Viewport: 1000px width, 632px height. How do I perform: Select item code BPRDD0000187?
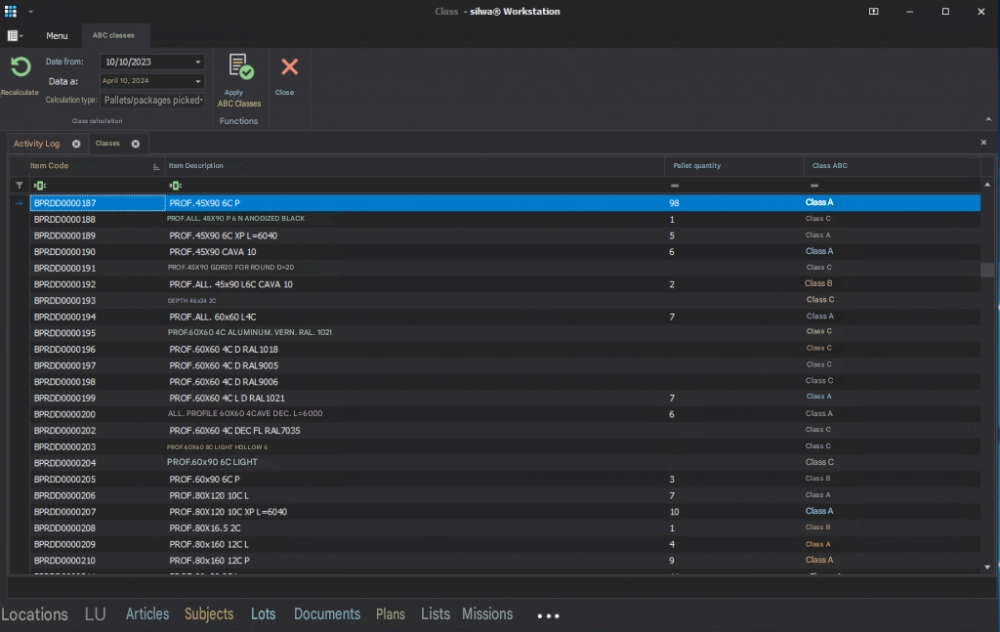click(65, 203)
